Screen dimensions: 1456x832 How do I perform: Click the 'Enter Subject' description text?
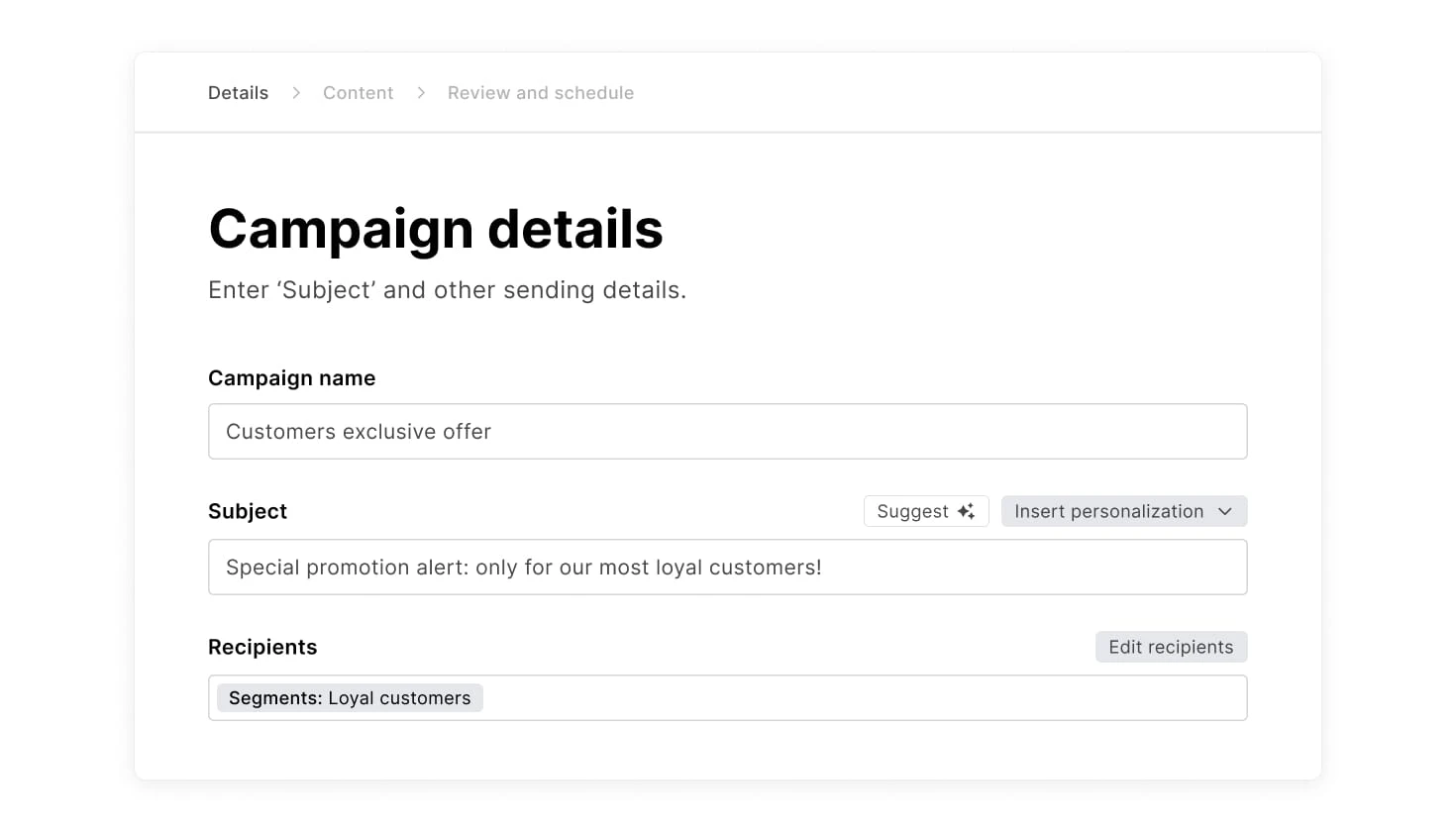pyautogui.click(x=447, y=290)
